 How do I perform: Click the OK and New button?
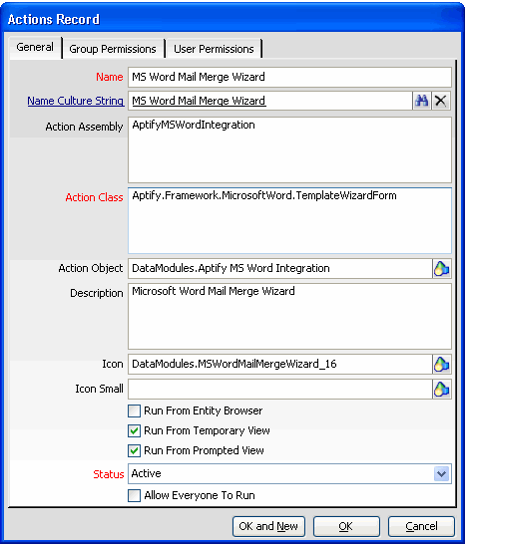coord(268,526)
